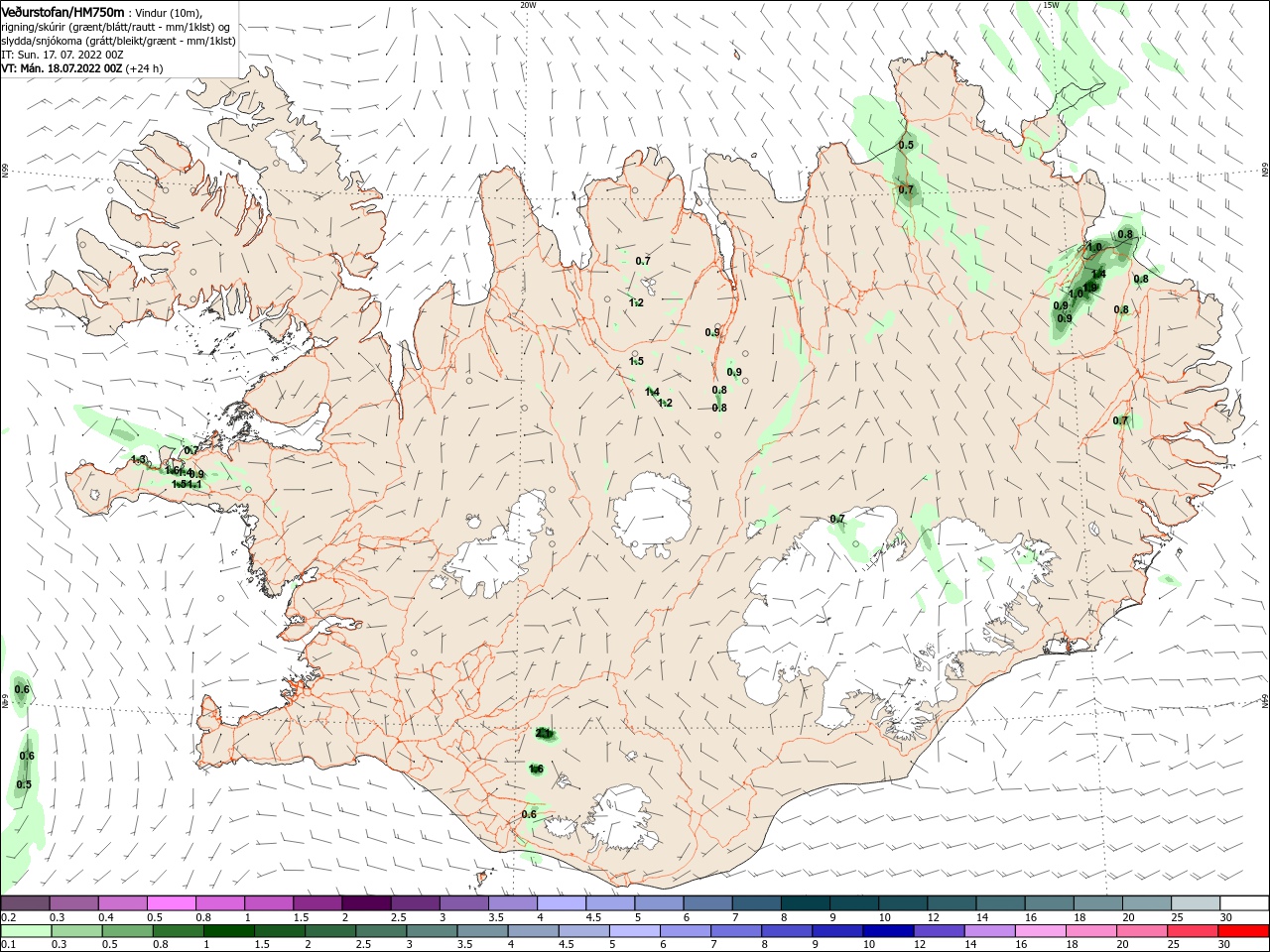Click the 30 label in the upper legend row
The image size is (1270, 952).
click(x=1226, y=917)
